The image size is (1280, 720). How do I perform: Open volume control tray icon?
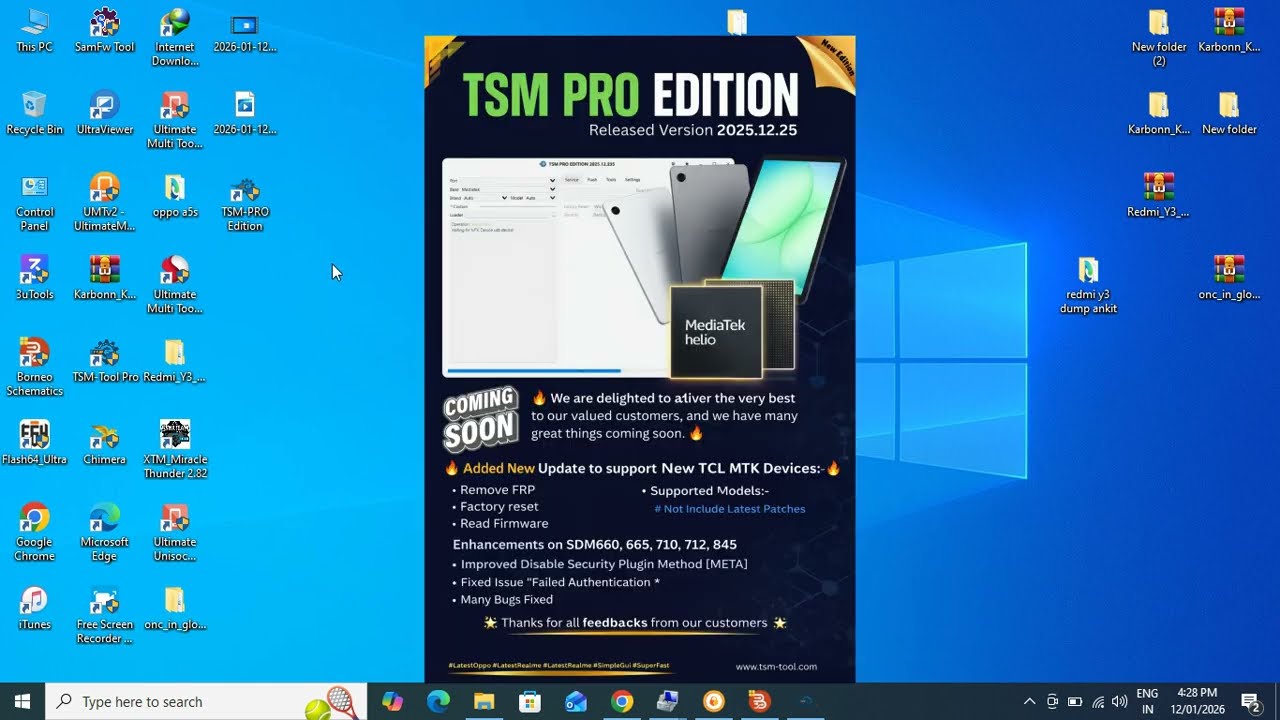click(1119, 701)
